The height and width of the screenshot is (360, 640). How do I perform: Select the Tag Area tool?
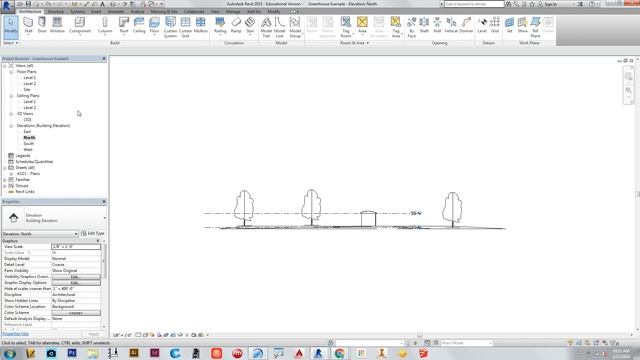coord(396,27)
